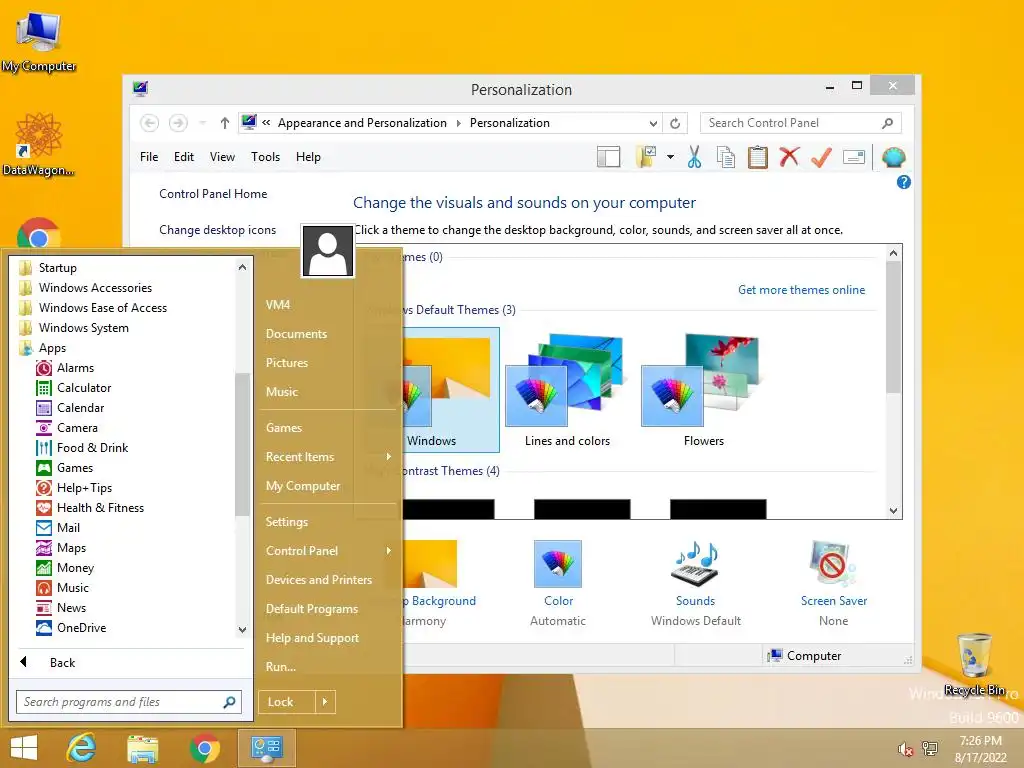This screenshot has height=768, width=1024.
Task: Select Documents in Start menu
Action: click(x=296, y=334)
